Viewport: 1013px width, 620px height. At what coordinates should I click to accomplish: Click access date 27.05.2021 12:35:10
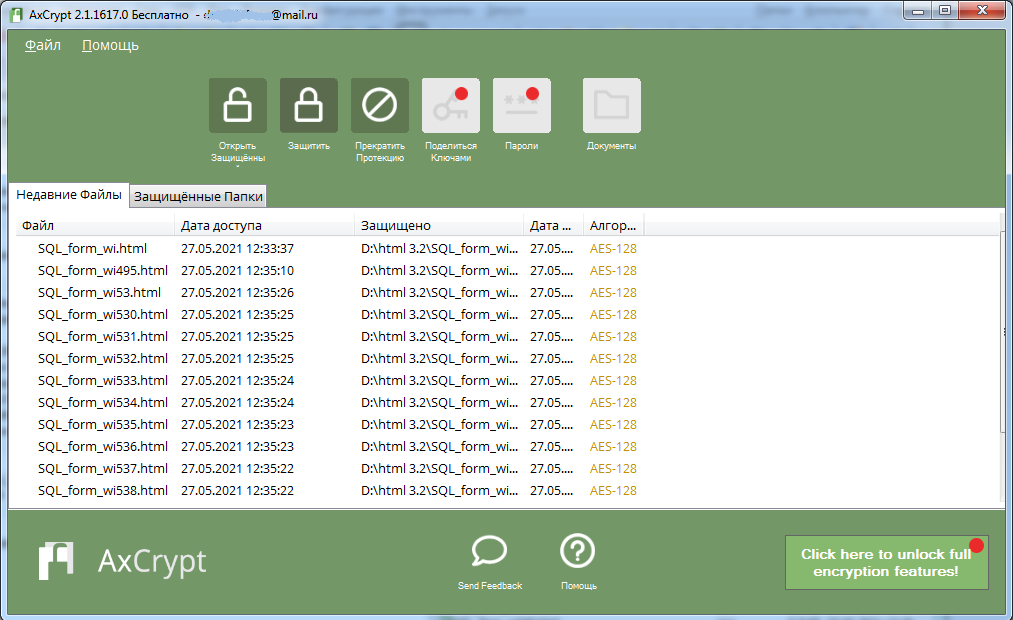[237, 271]
